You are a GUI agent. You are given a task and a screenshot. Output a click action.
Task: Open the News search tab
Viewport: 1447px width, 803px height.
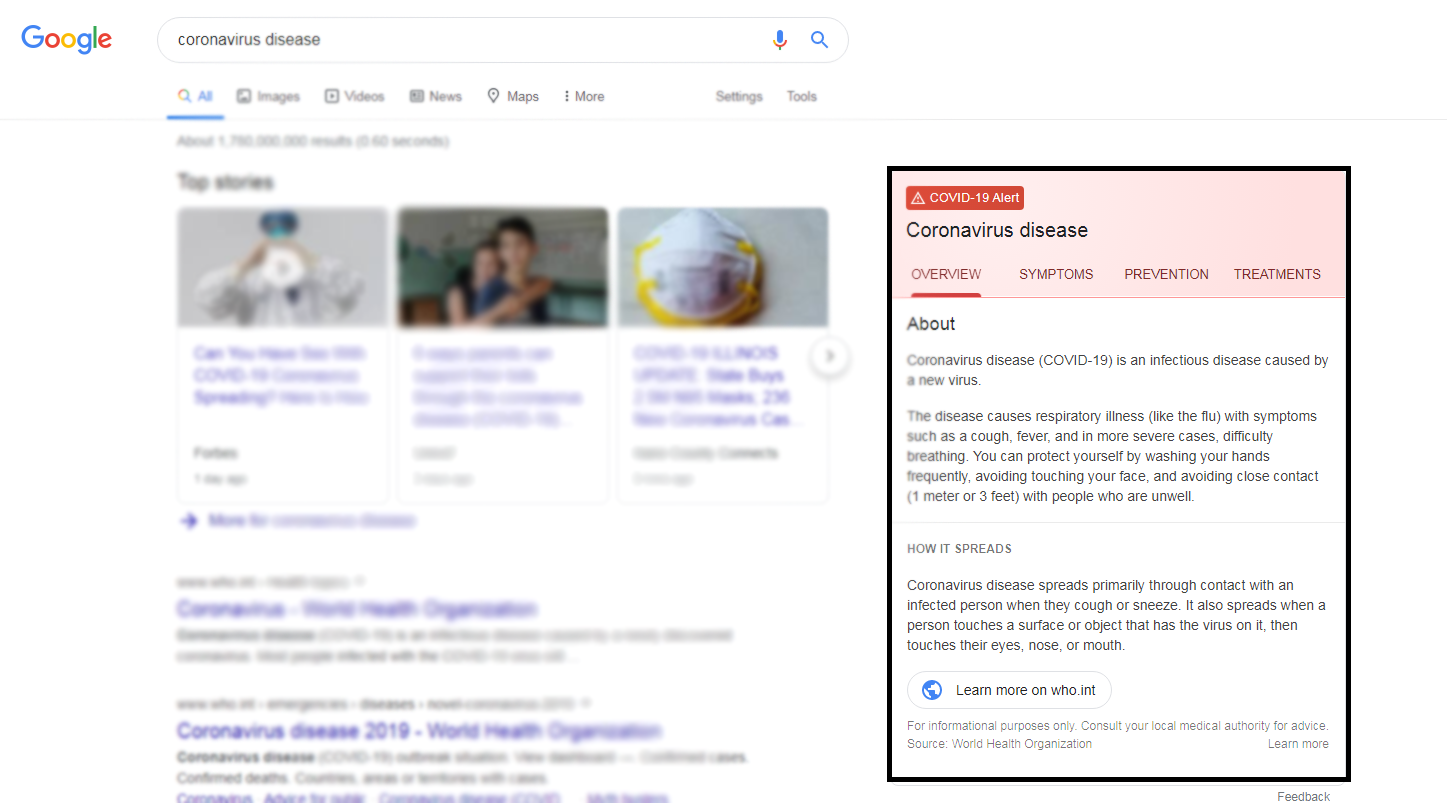point(435,97)
